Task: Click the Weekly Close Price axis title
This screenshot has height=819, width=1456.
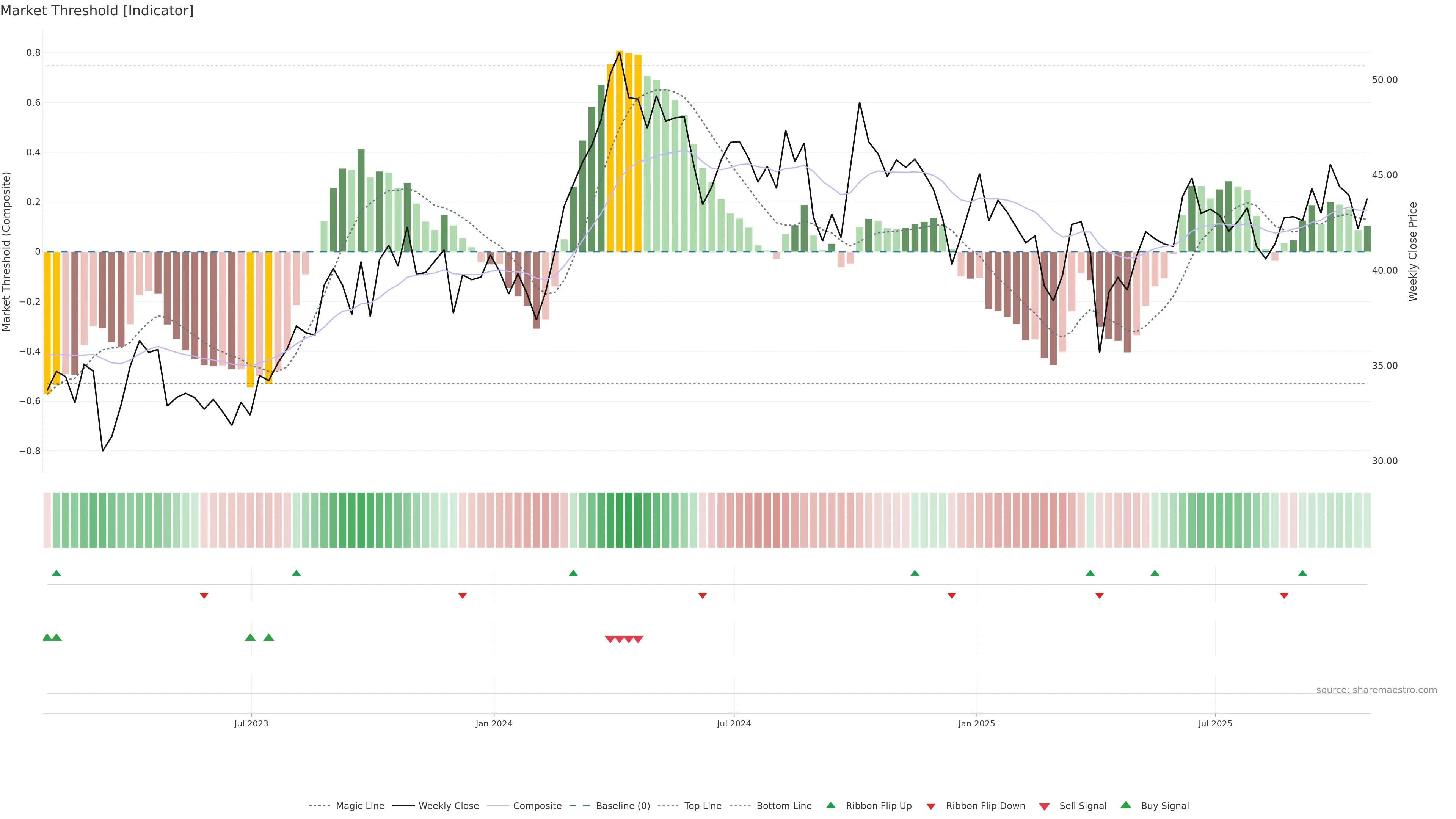Action: tap(1412, 251)
